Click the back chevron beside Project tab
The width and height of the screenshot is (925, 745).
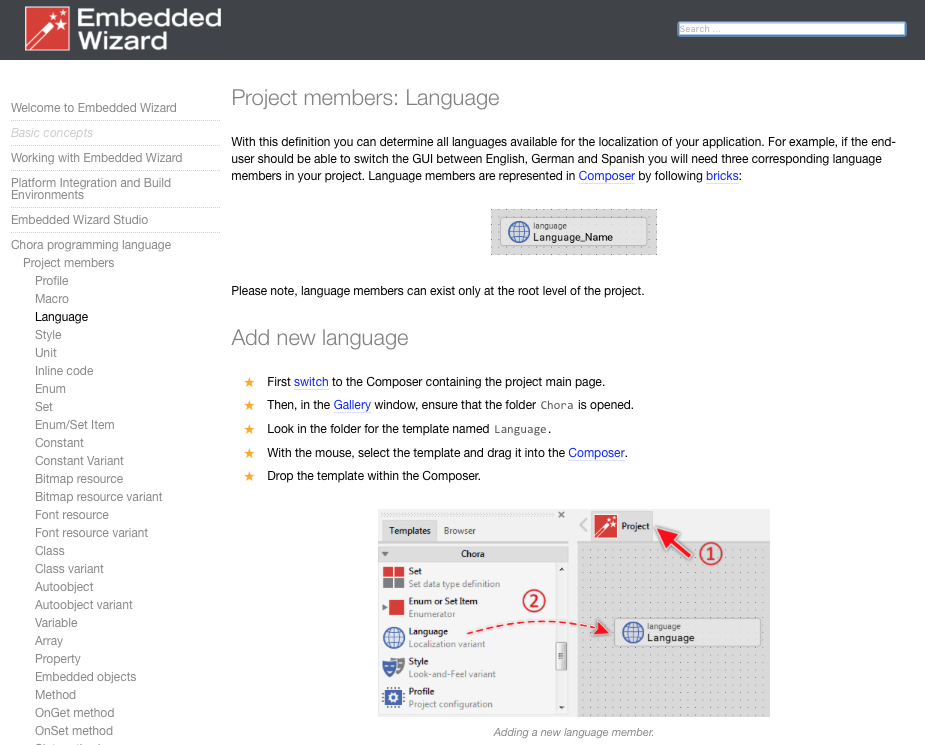584,525
